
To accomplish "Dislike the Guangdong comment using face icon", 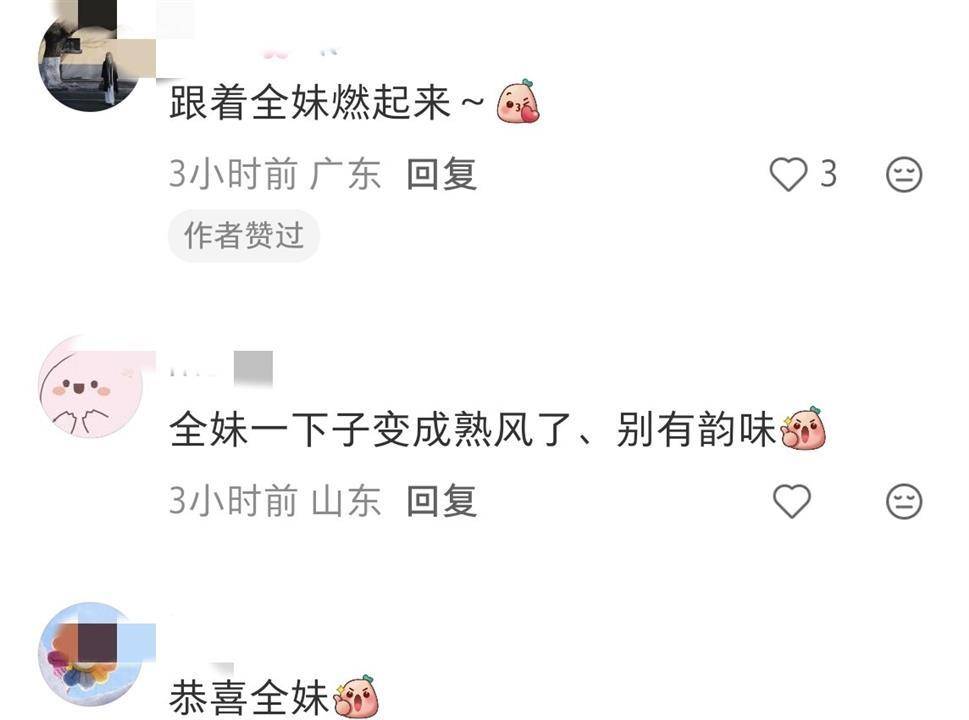I will click(x=904, y=174).
